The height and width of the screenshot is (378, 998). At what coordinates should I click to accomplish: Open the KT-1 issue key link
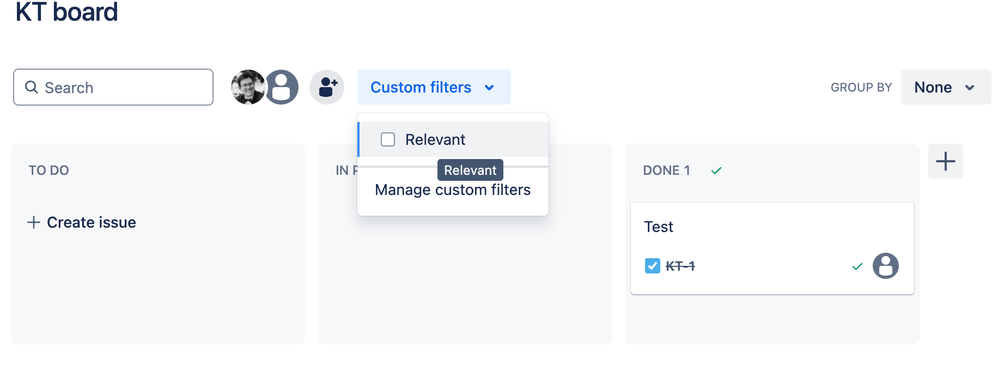(680, 266)
